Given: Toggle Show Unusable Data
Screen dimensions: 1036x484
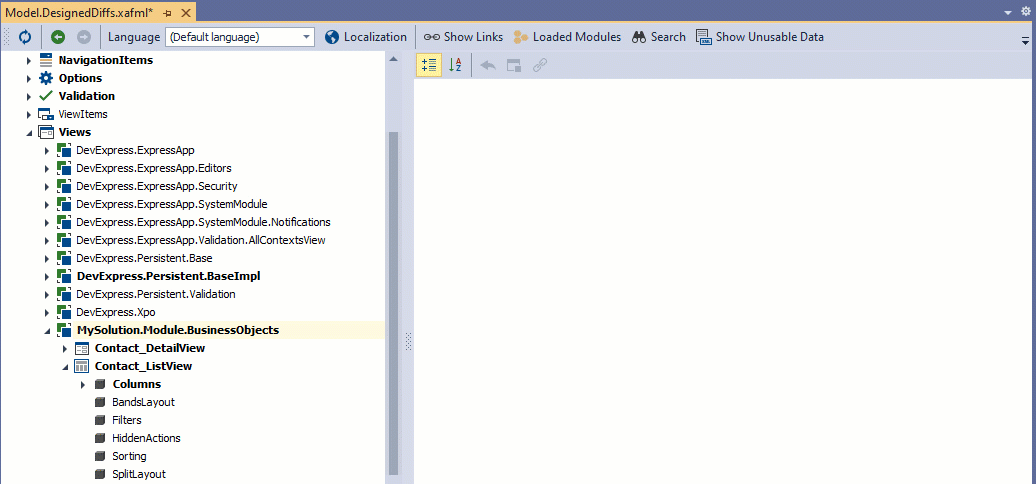Looking at the screenshot, I should 760,37.
